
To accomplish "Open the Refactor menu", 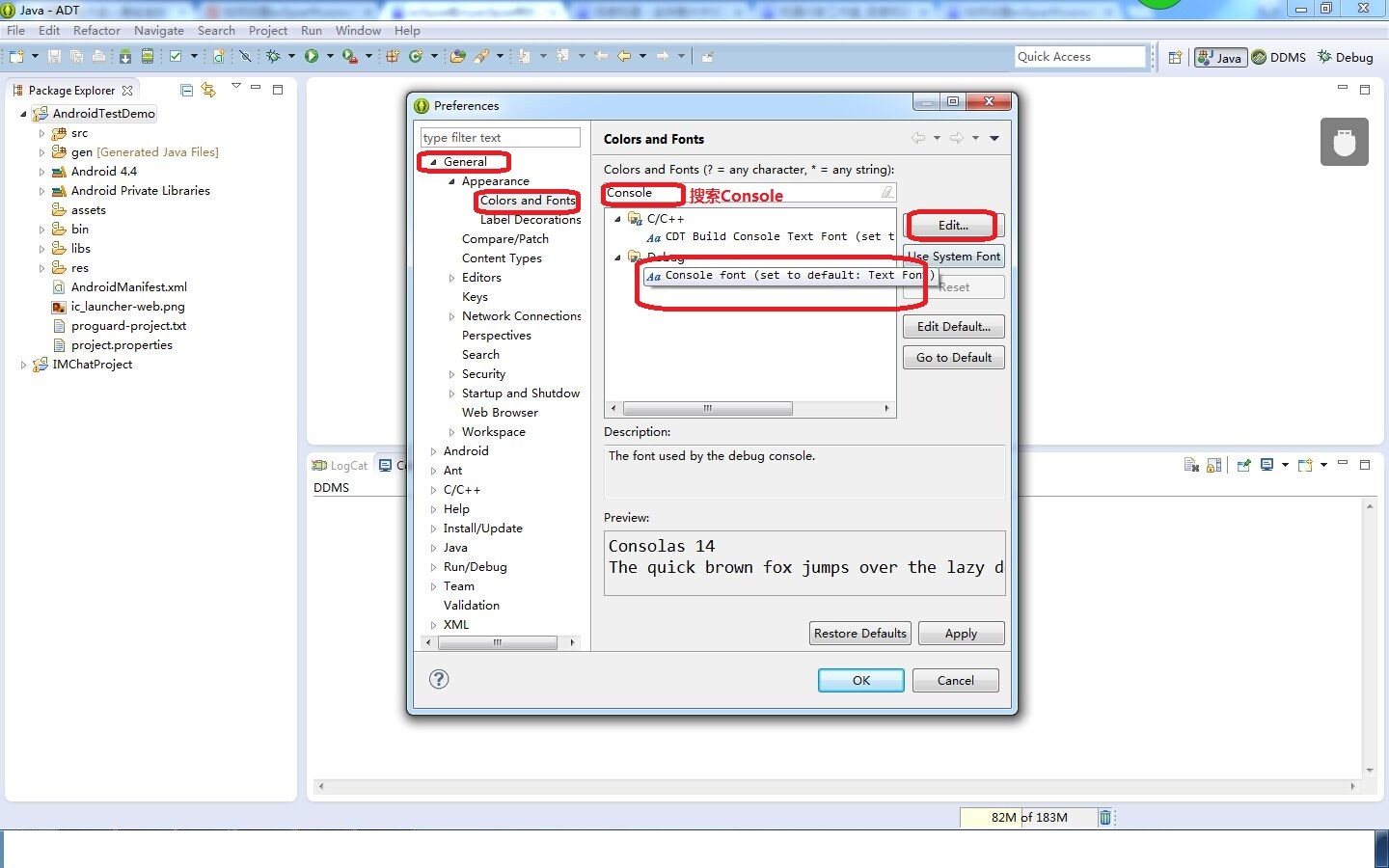I will point(96,30).
